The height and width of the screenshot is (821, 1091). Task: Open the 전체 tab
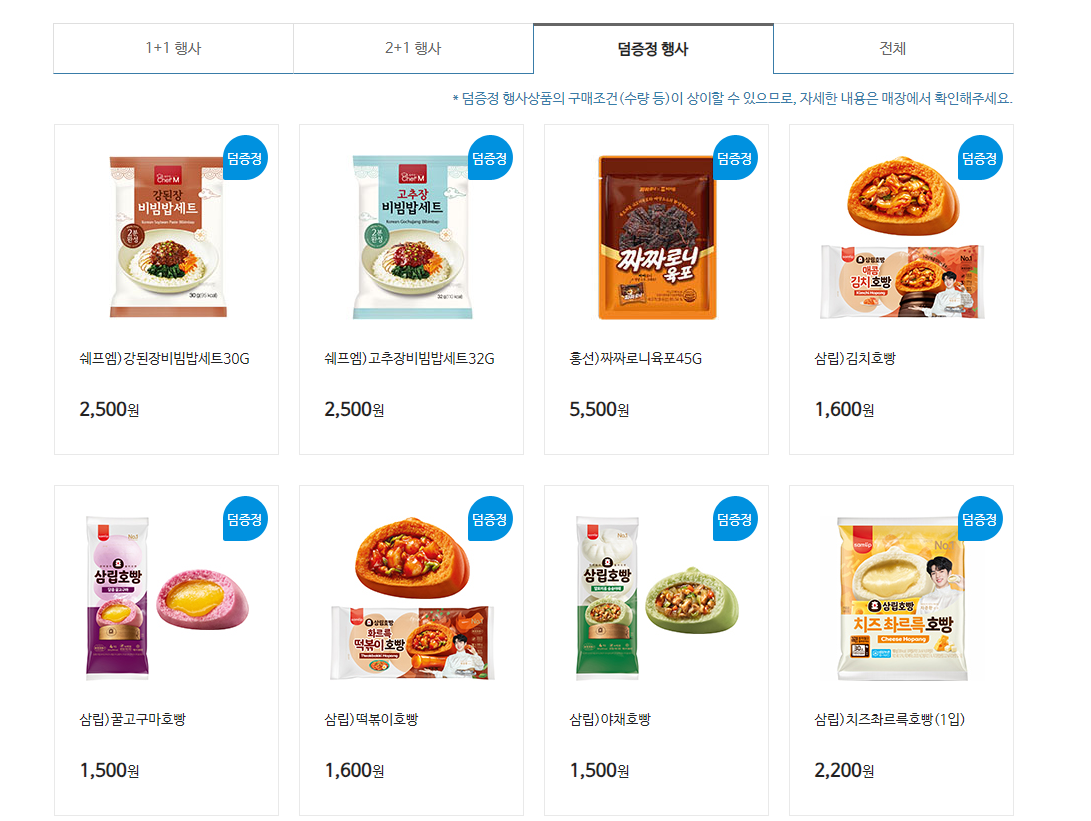893,48
